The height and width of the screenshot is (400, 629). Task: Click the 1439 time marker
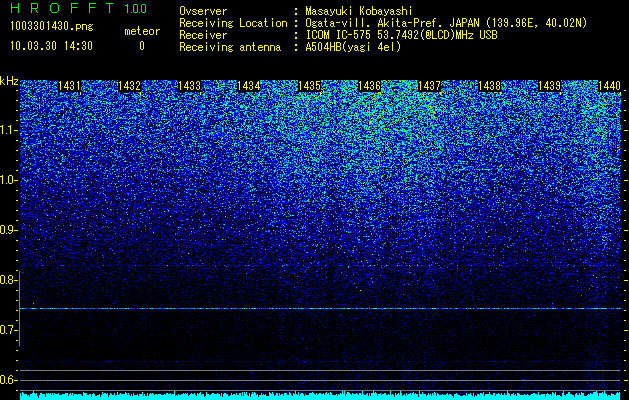click(x=549, y=86)
